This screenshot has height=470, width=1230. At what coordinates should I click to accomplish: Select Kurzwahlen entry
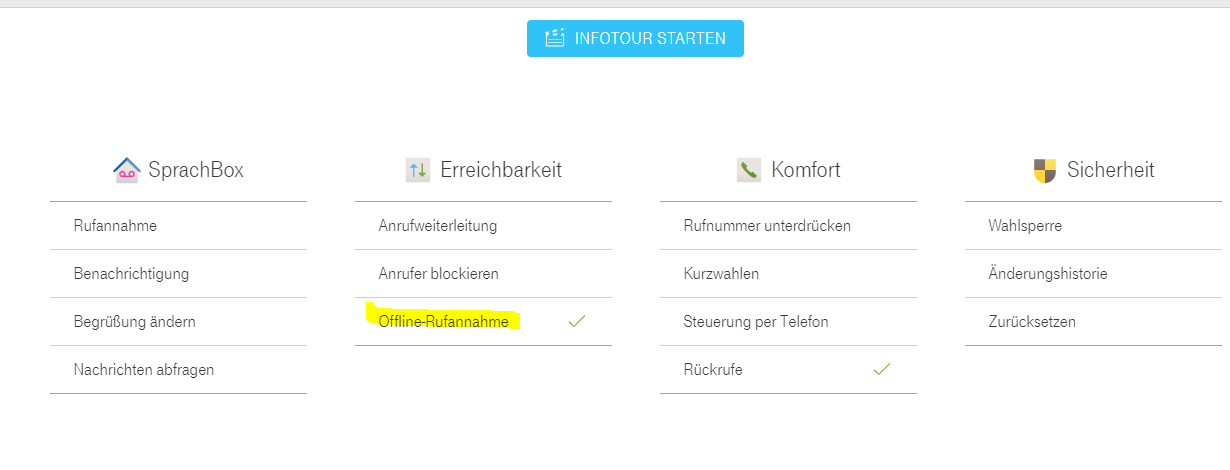point(721,274)
